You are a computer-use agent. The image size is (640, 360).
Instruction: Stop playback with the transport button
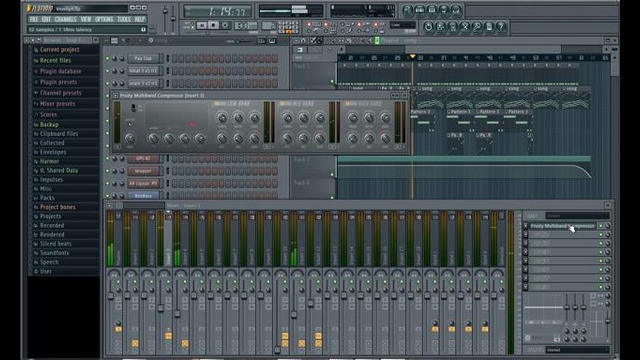click(x=213, y=25)
